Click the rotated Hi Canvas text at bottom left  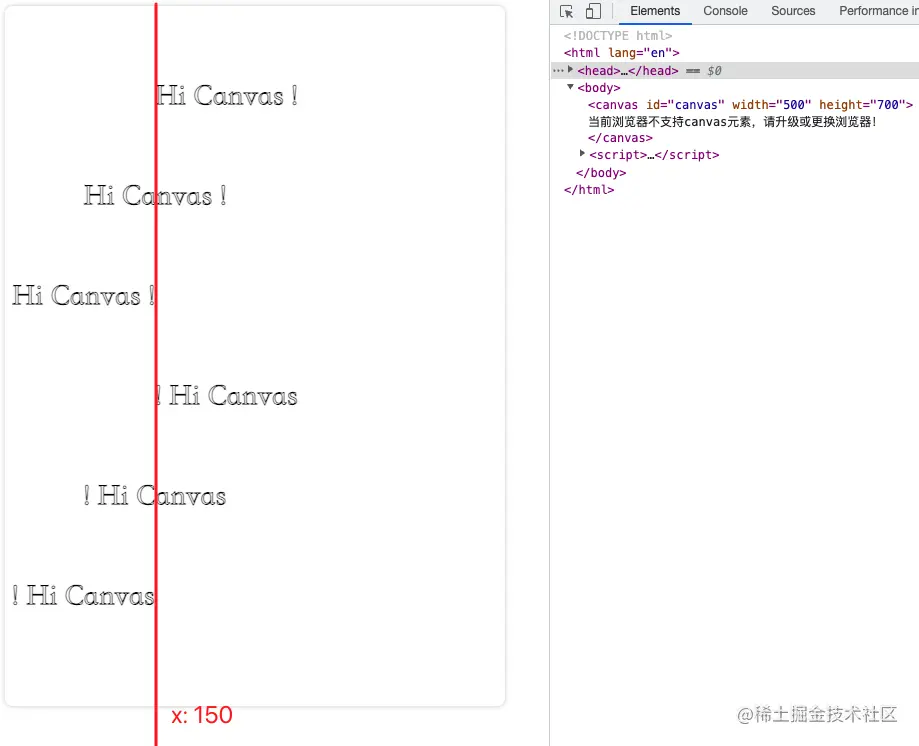83,595
